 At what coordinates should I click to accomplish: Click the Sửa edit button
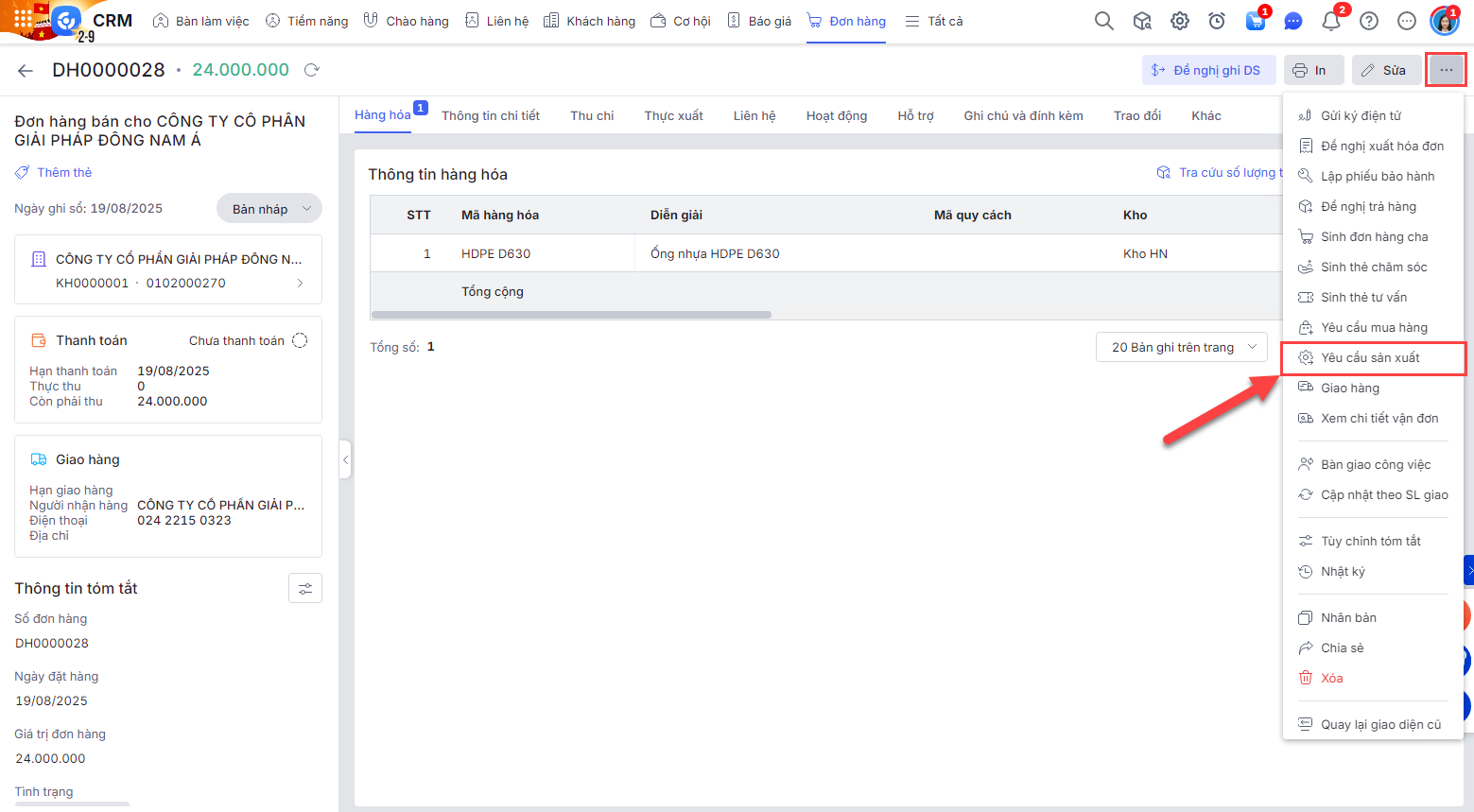(x=1383, y=71)
